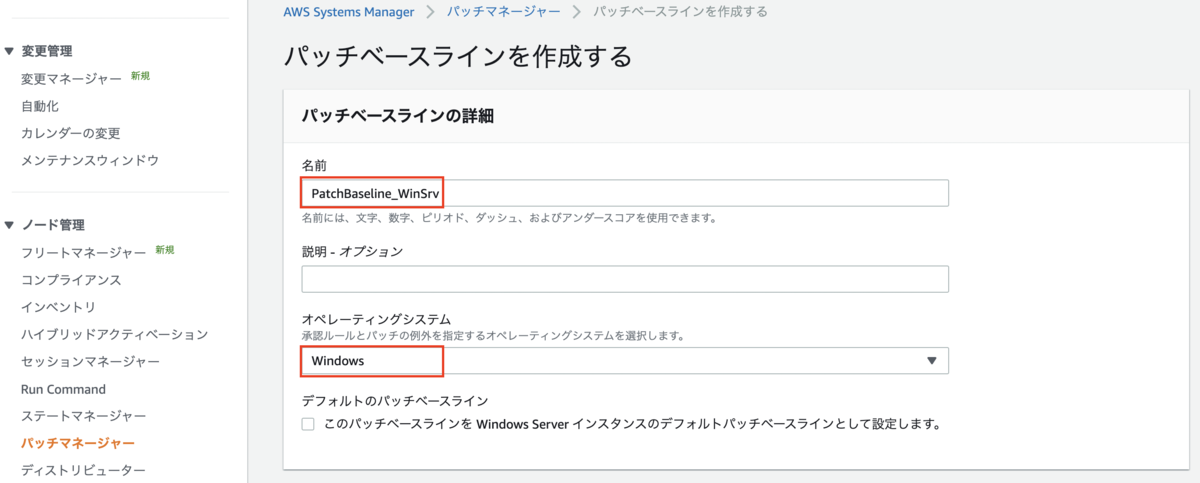
Task: Collapse the ノード管理 section triangle
Action: (10, 224)
